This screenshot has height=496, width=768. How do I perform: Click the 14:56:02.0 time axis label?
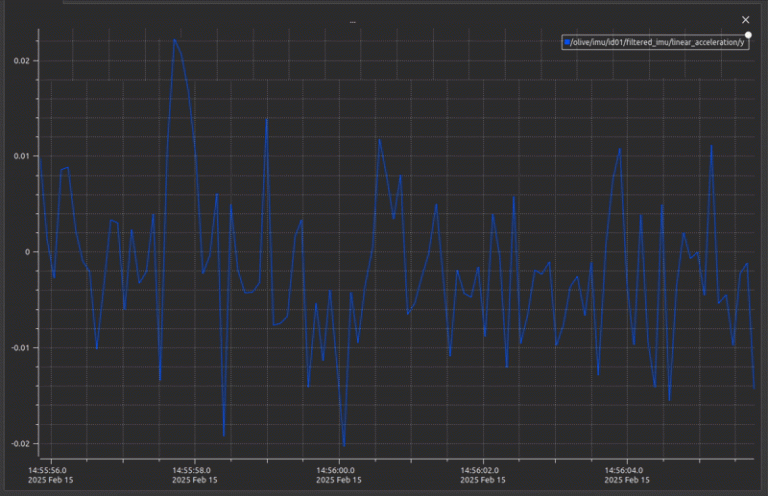pos(482,474)
